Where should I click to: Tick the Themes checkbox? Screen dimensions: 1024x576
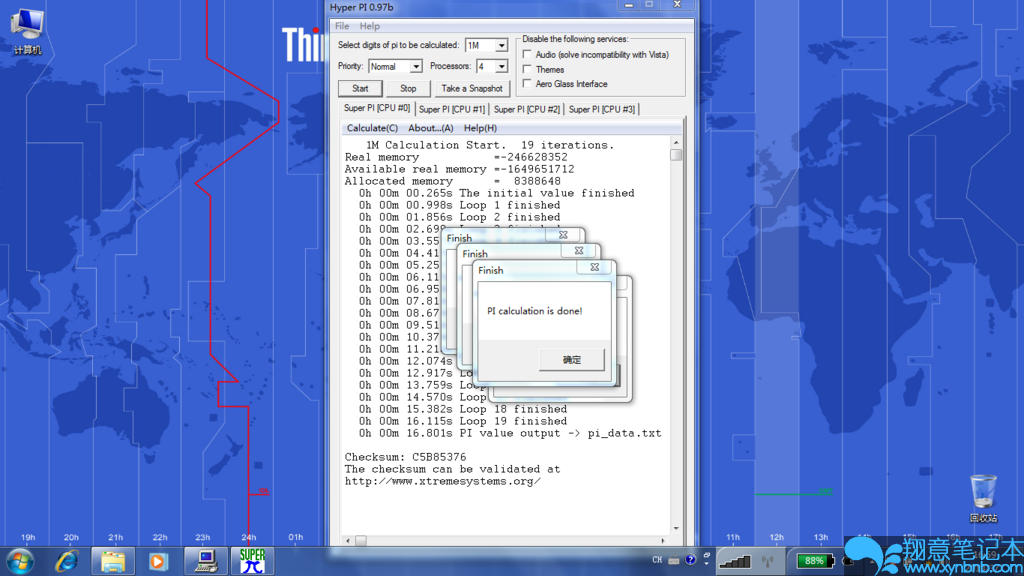coord(528,69)
